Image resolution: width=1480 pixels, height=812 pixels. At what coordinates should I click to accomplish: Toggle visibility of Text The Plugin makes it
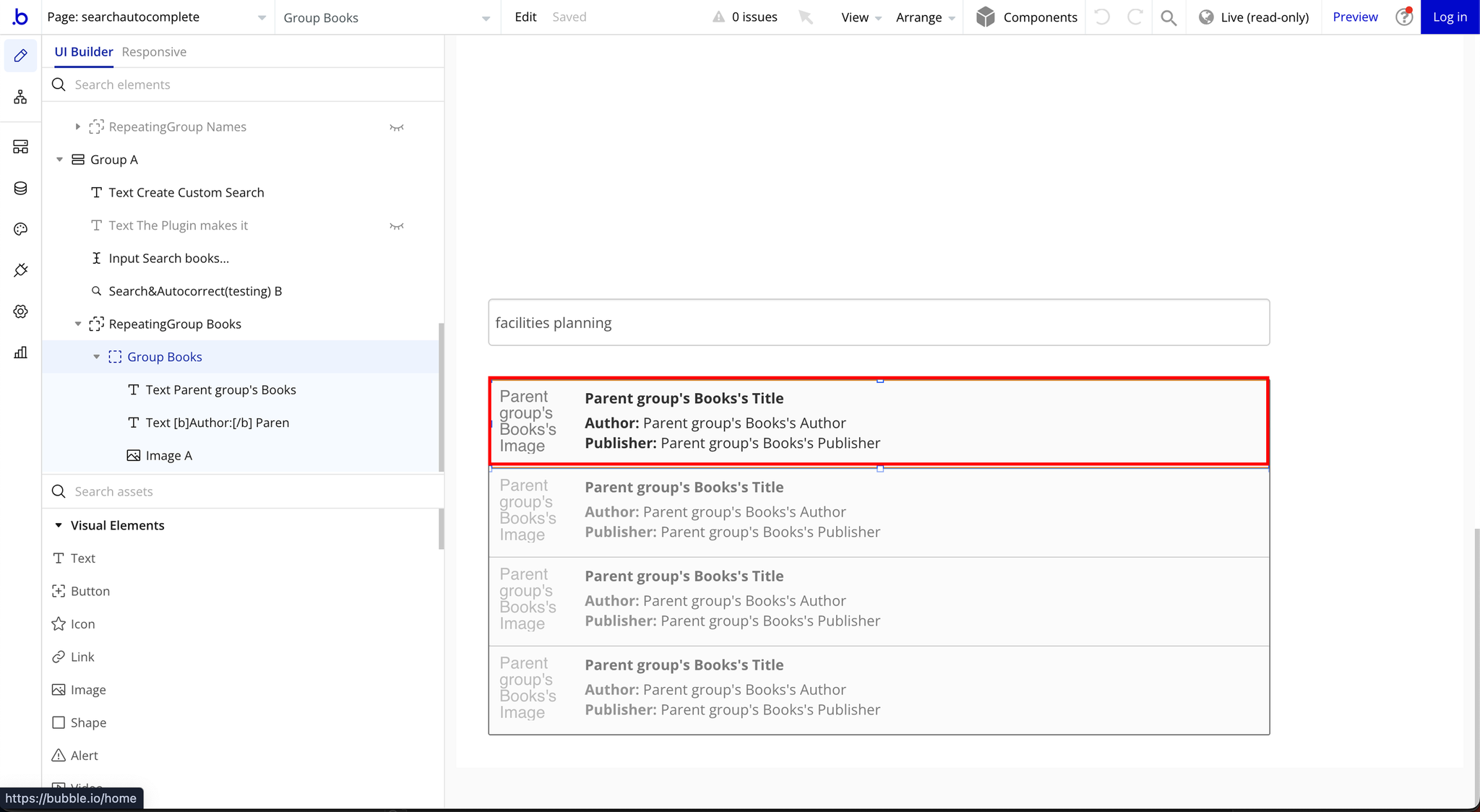(x=396, y=226)
